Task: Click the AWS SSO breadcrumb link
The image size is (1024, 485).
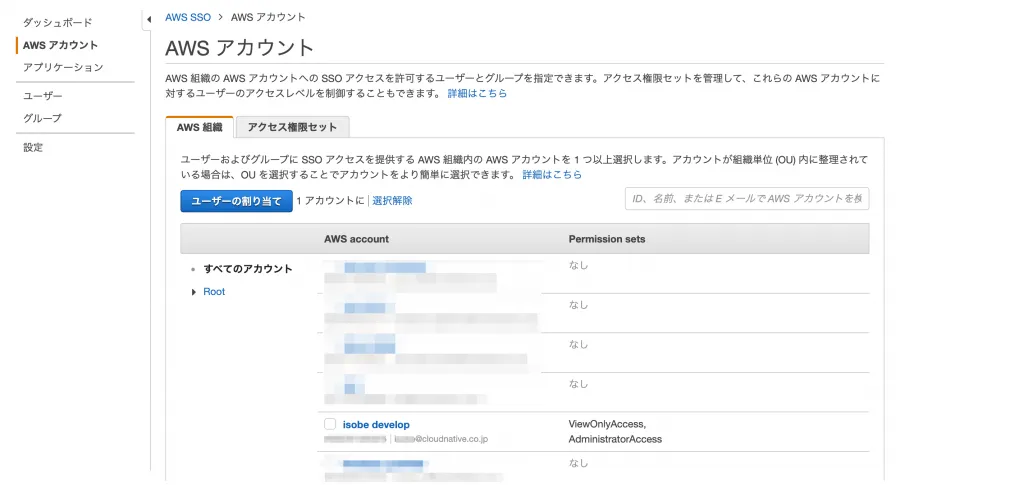Action: [x=188, y=17]
